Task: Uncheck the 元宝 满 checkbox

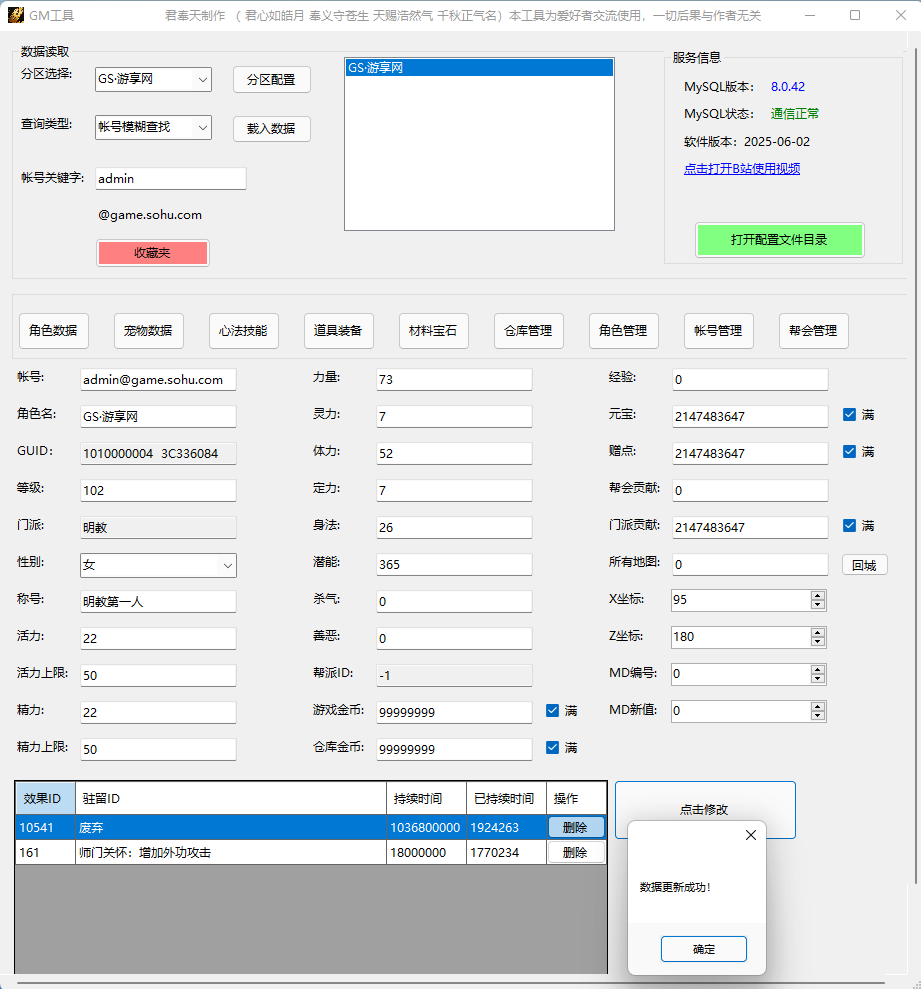Action: click(x=849, y=415)
